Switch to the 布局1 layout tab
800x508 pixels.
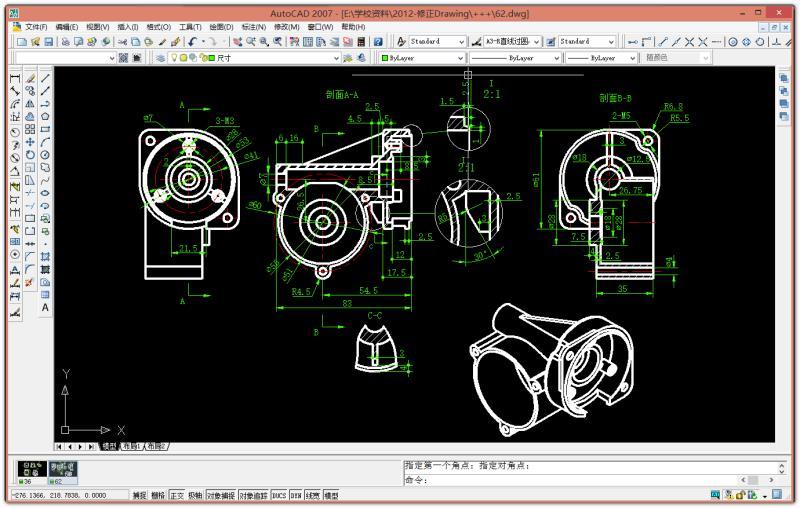(131, 446)
